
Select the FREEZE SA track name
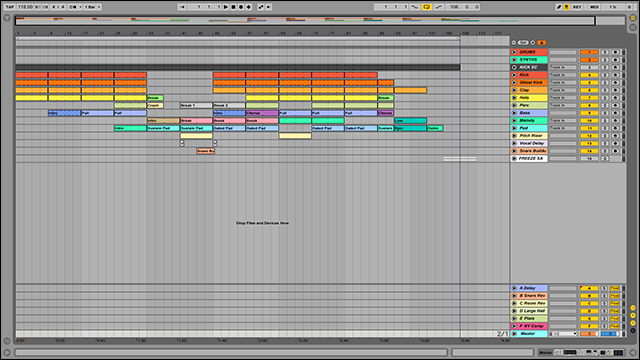[532, 158]
